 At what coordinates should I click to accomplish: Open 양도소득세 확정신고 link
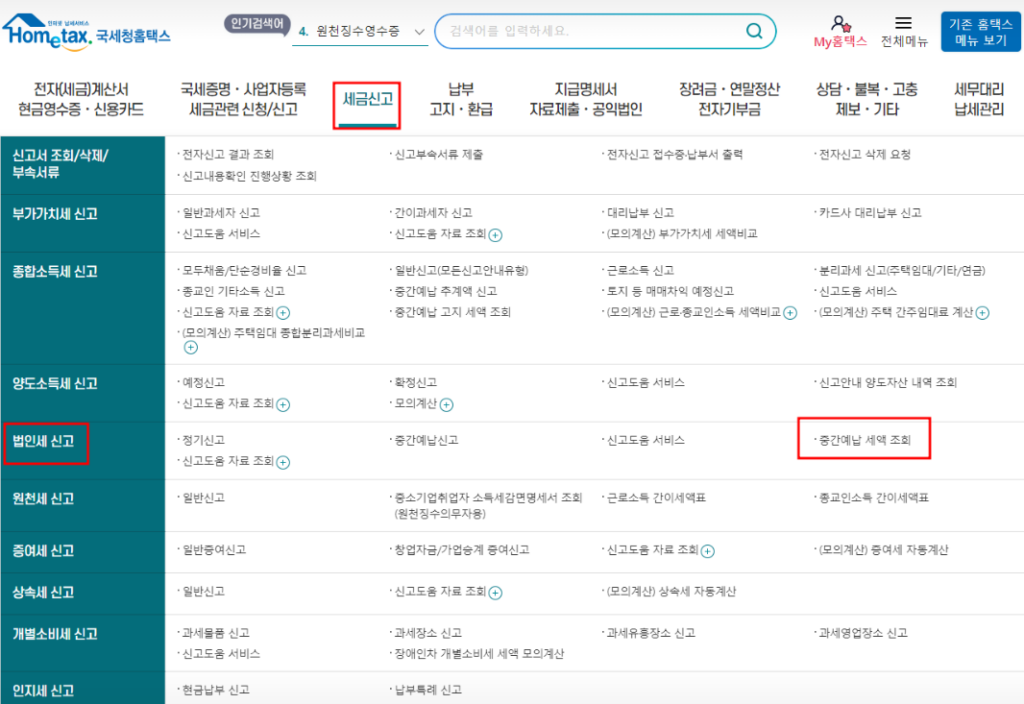coord(415,383)
